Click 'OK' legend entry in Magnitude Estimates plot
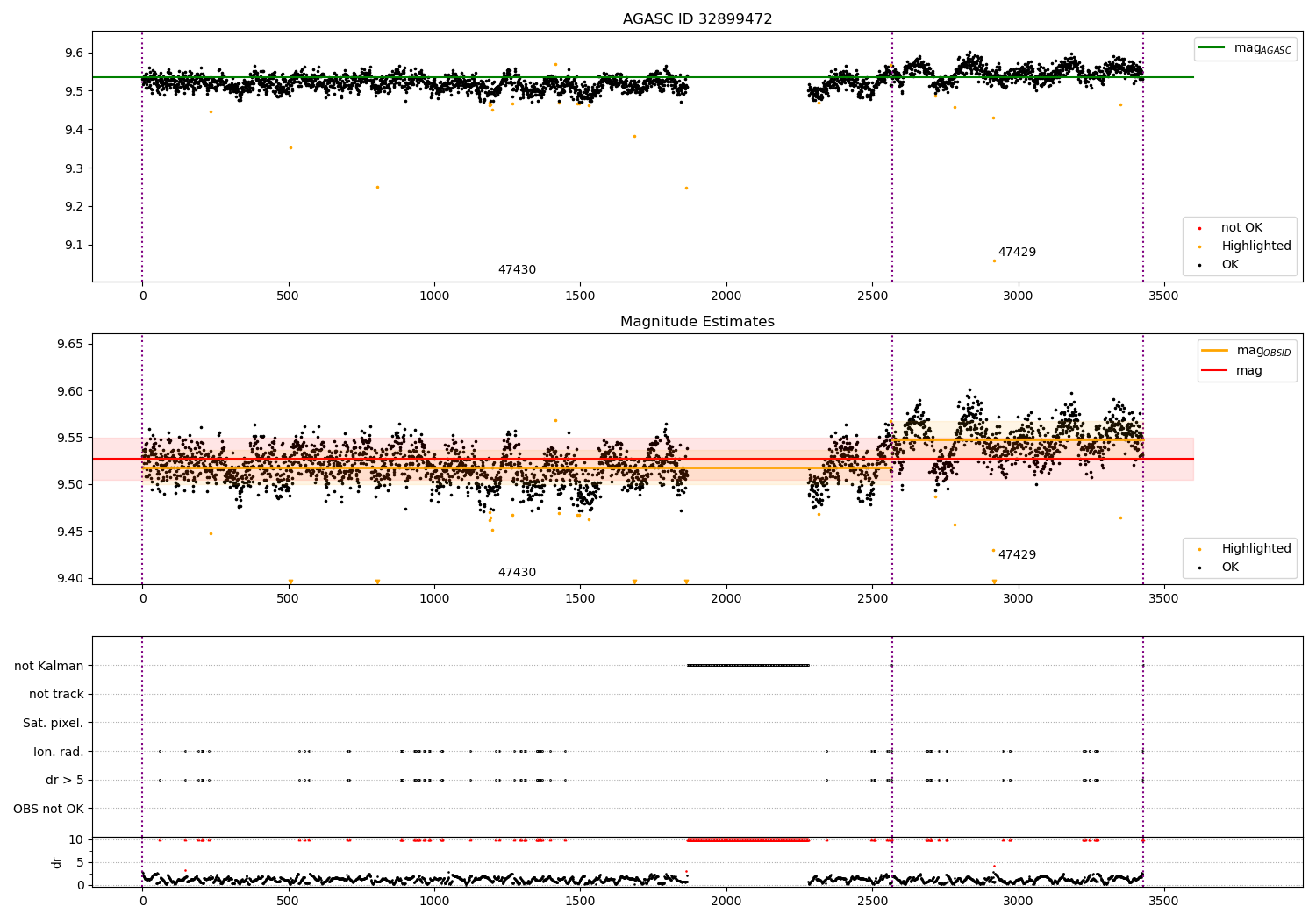1316x921 pixels. 1230,568
